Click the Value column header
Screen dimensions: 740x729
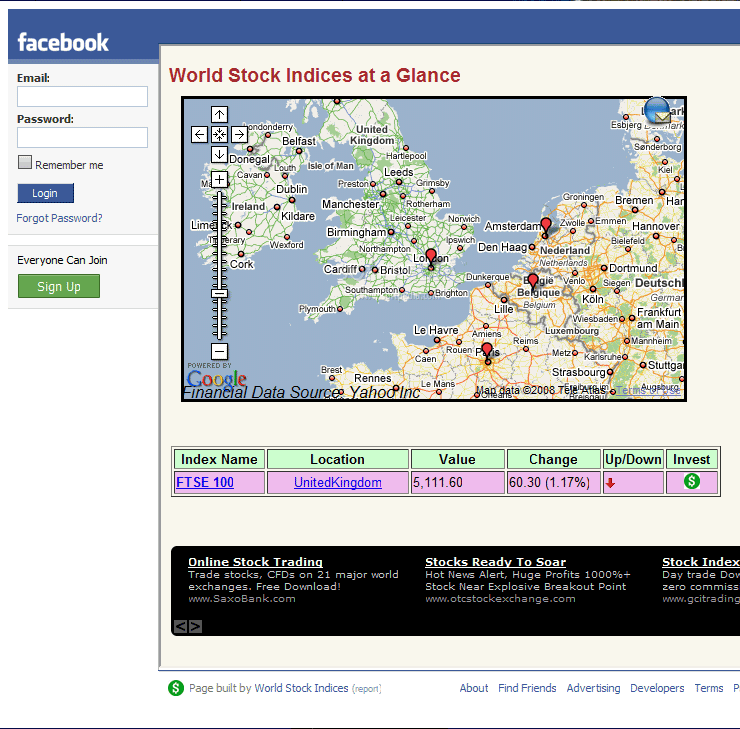(457, 459)
